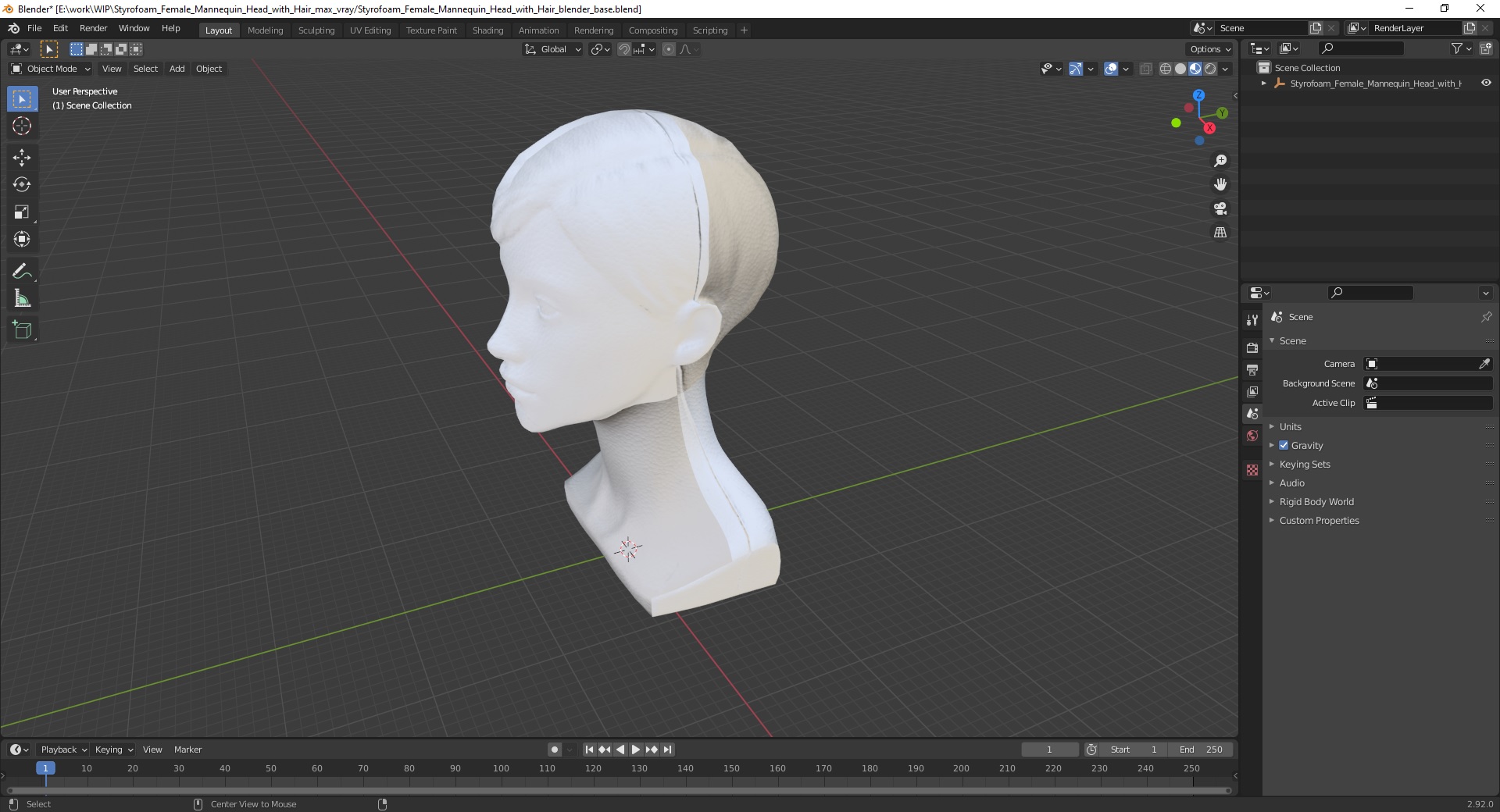The height and width of the screenshot is (812, 1500).
Task: Switch to material preview shading
Action: point(1195,69)
